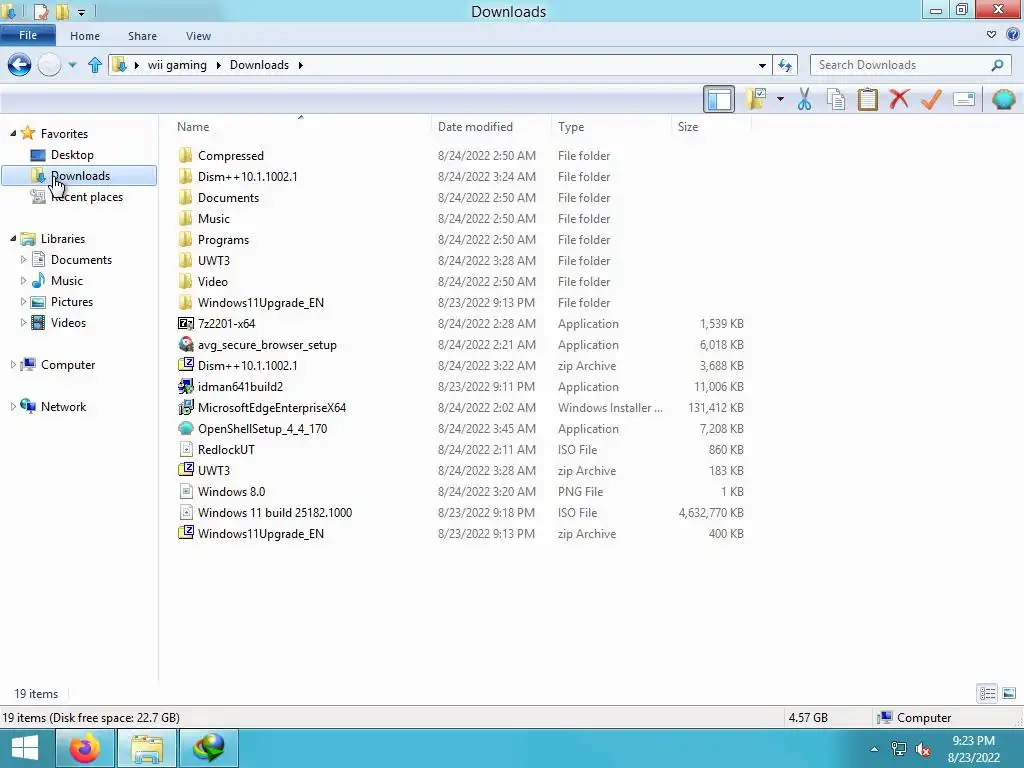1024x768 pixels.
Task: Sort by the Type column header
Action: point(611,127)
